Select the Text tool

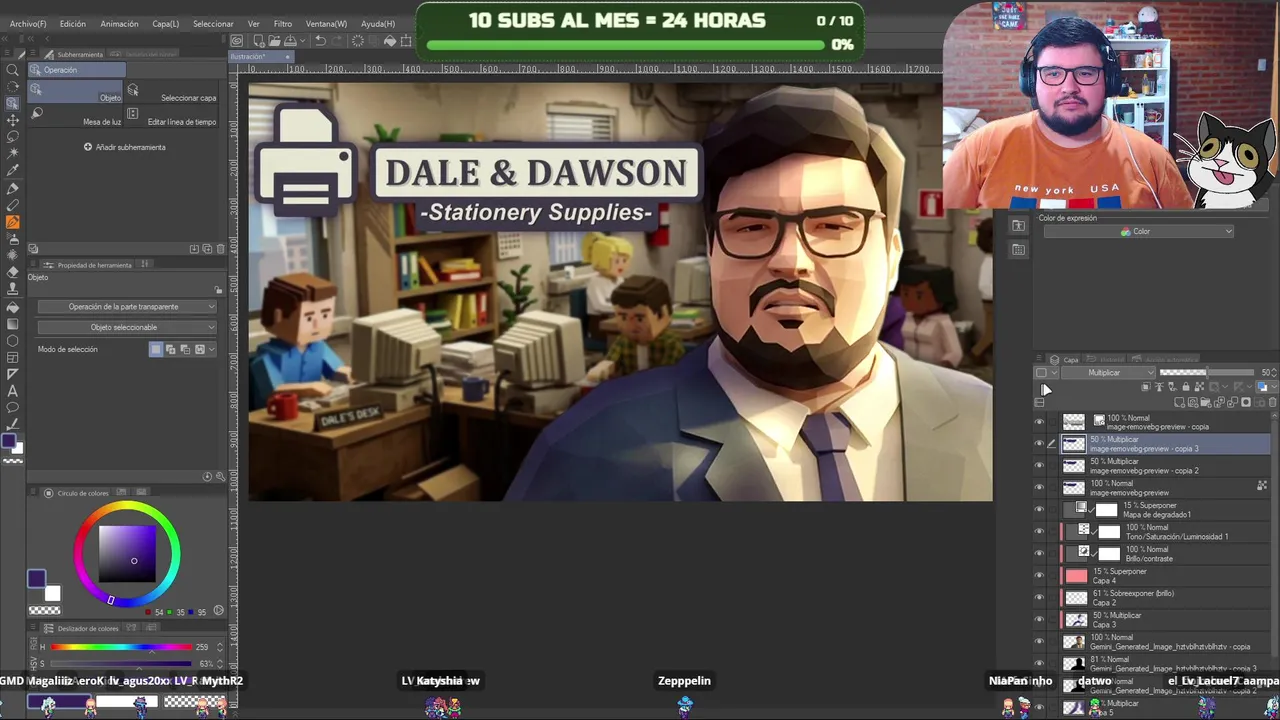13,391
